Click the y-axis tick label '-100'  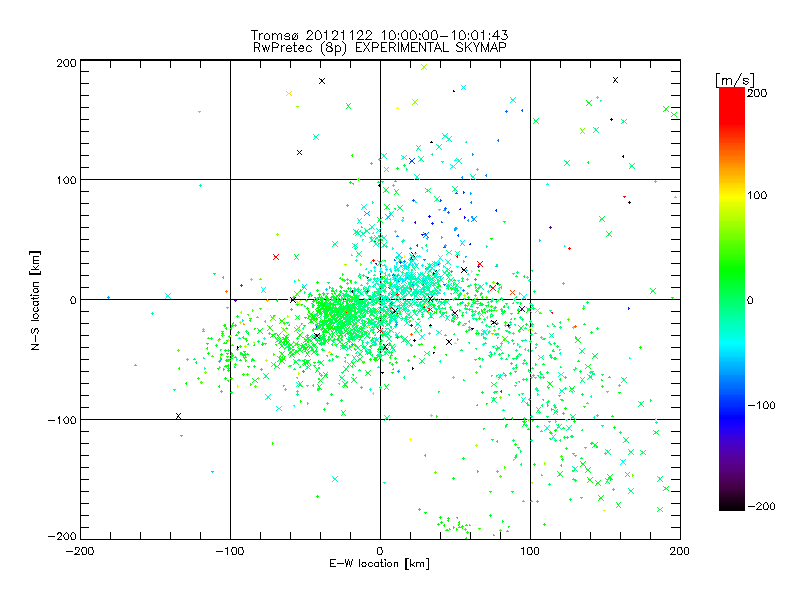62,420
